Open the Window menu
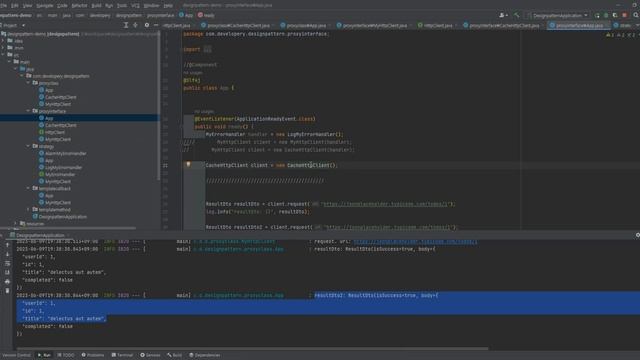 pyautogui.click(x=151, y=6)
